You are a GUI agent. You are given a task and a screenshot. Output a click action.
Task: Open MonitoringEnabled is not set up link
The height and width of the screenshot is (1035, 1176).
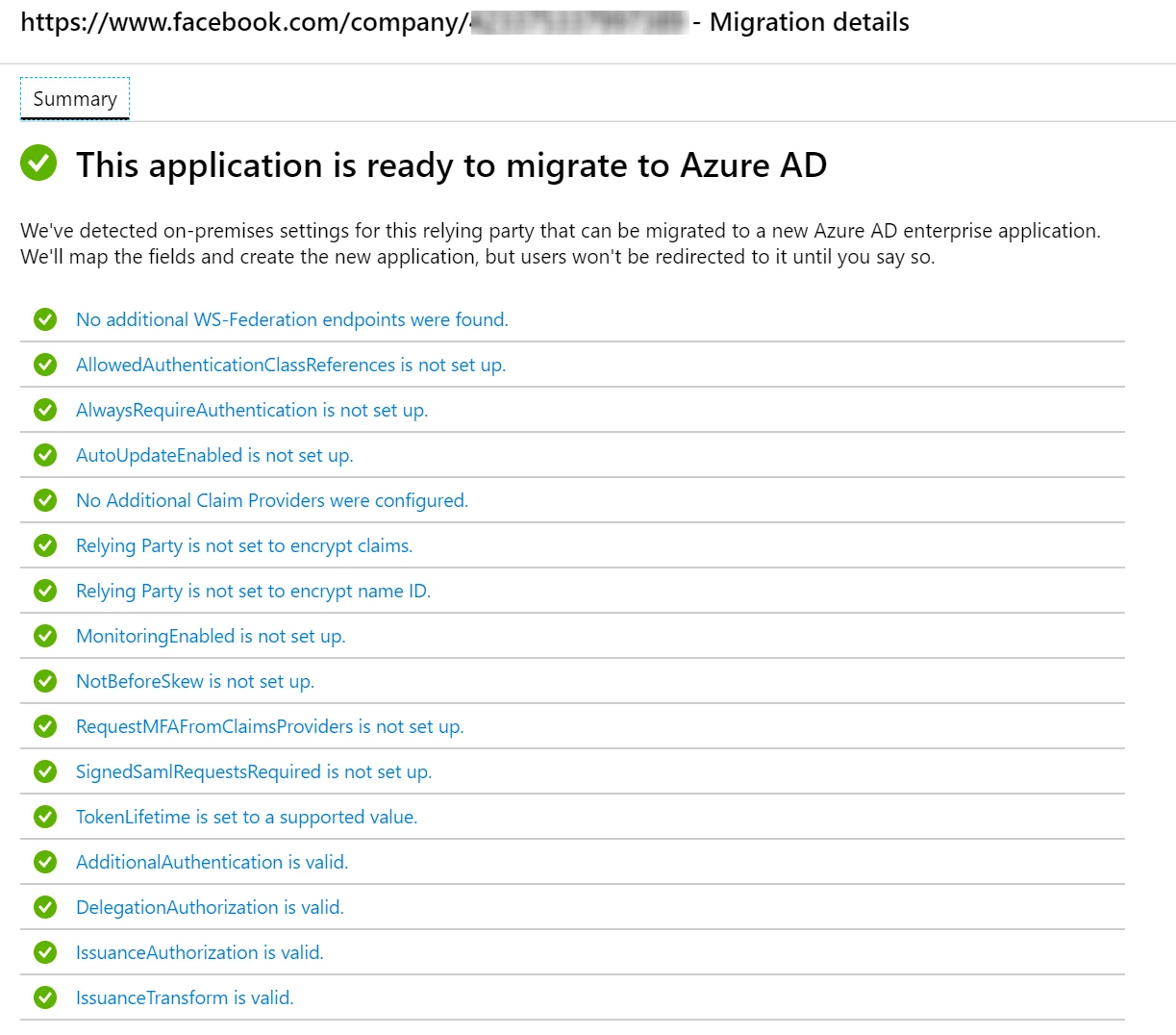point(211,636)
